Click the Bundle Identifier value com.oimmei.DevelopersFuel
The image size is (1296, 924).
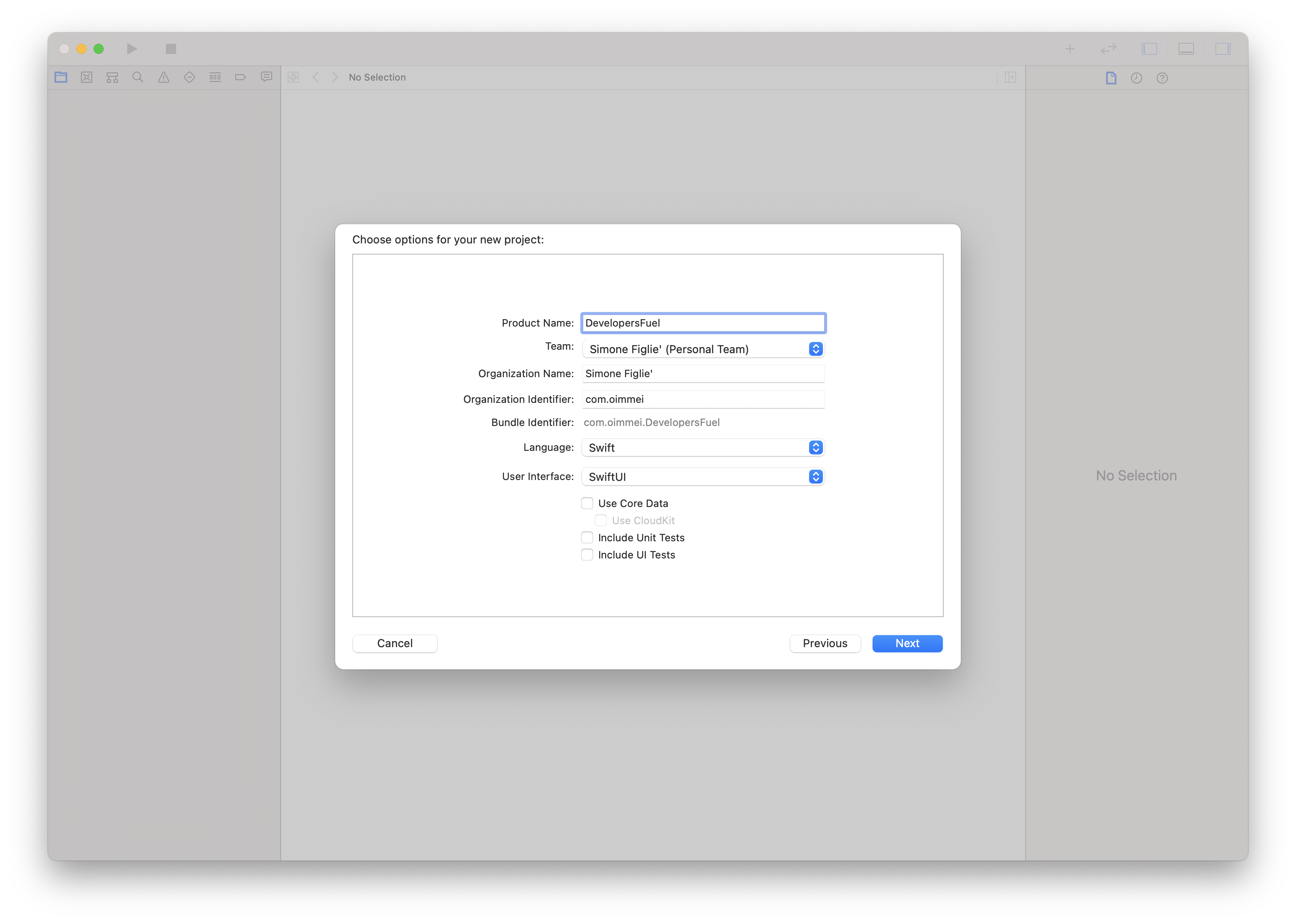point(651,423)
